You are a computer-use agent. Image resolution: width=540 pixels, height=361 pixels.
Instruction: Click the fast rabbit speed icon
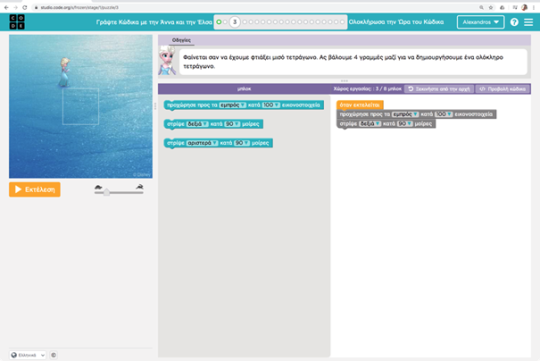point(139,187)
